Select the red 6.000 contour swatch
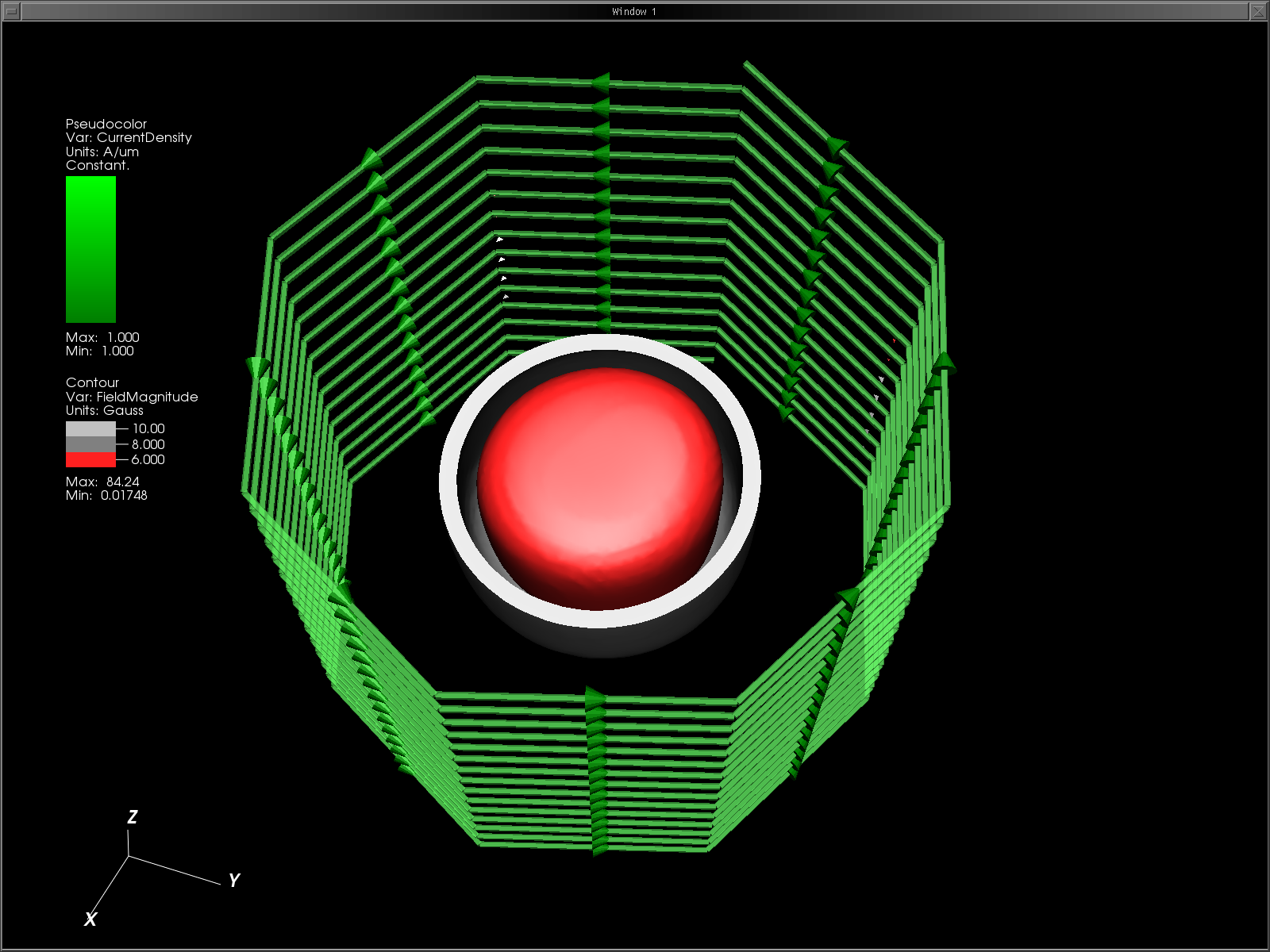 tap(90, 460)
